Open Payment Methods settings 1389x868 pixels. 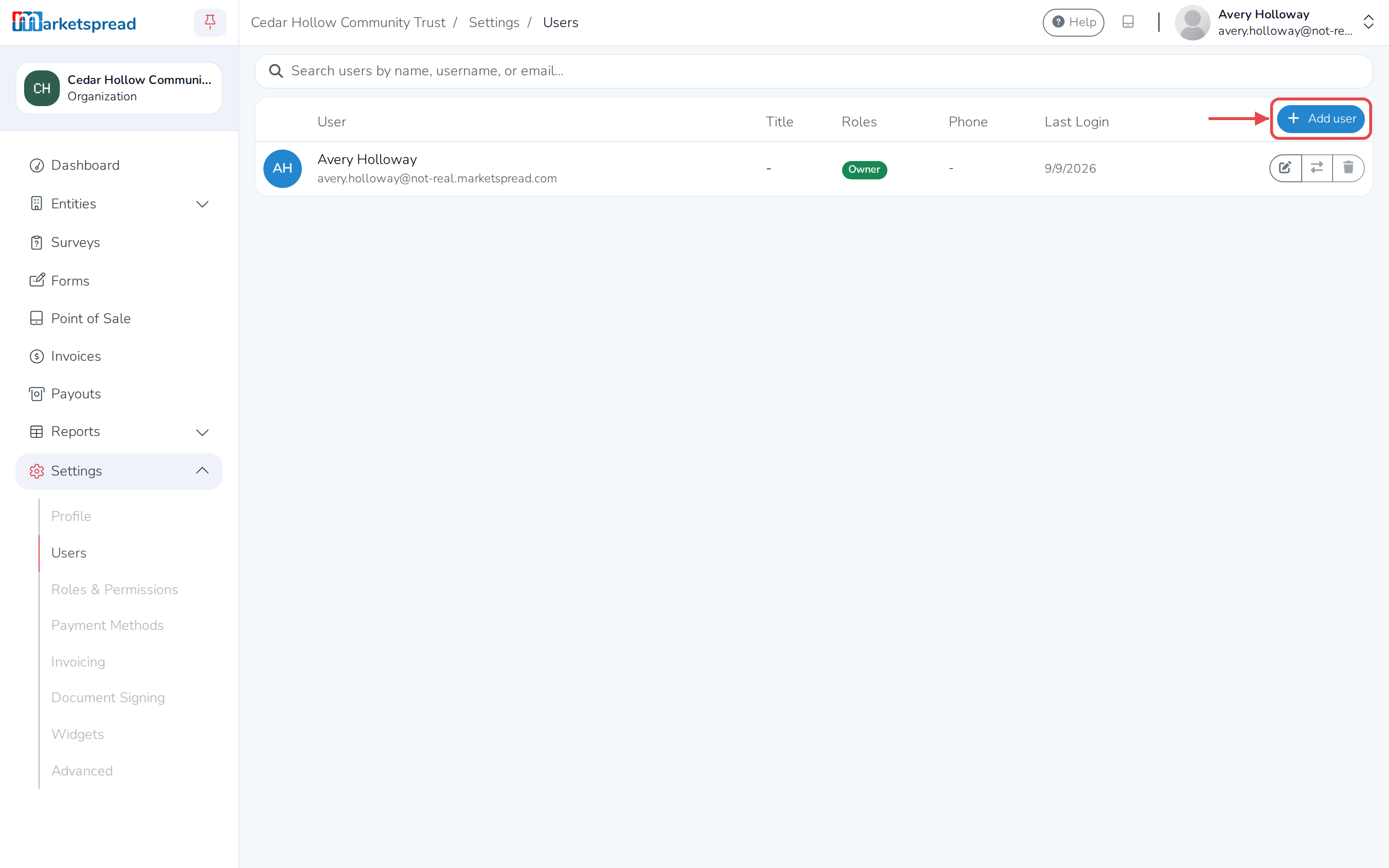point(108,625)
